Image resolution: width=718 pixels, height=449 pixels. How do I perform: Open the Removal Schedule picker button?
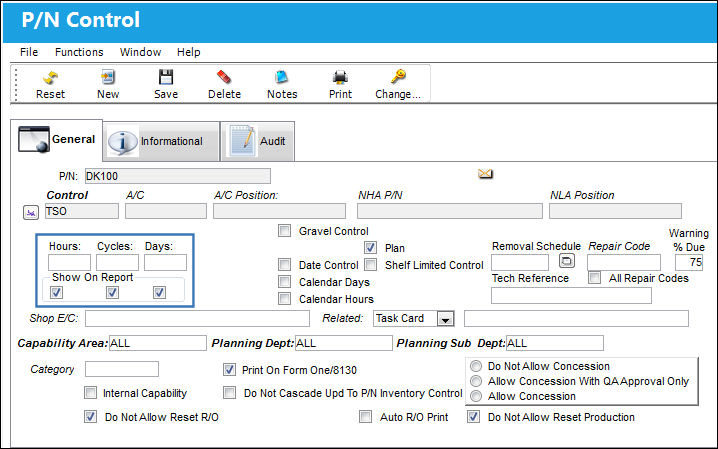[566, 261]
